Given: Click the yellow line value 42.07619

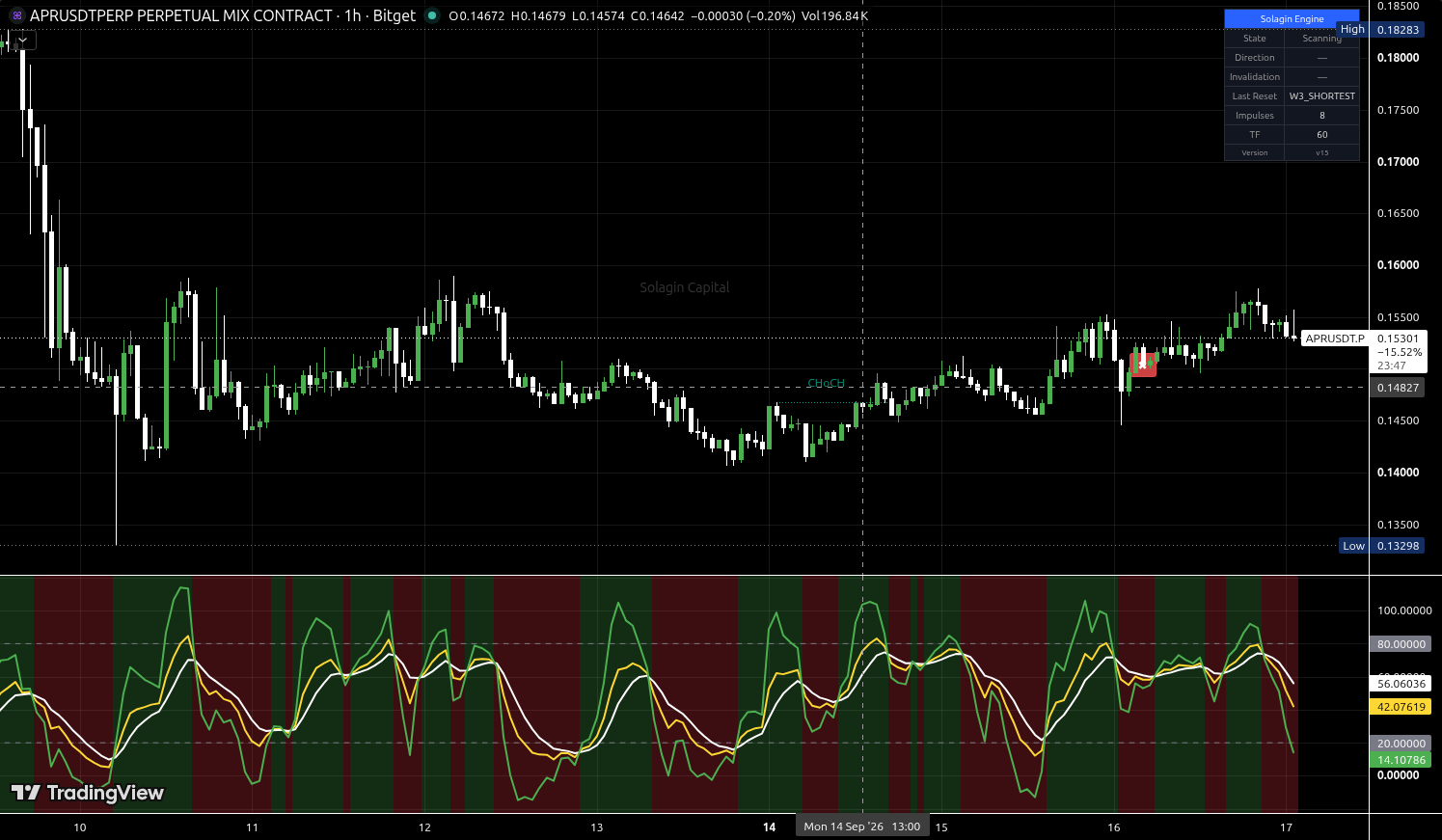Looking at the screenshot, I should pyautogui.click(x=1401, y=707).
